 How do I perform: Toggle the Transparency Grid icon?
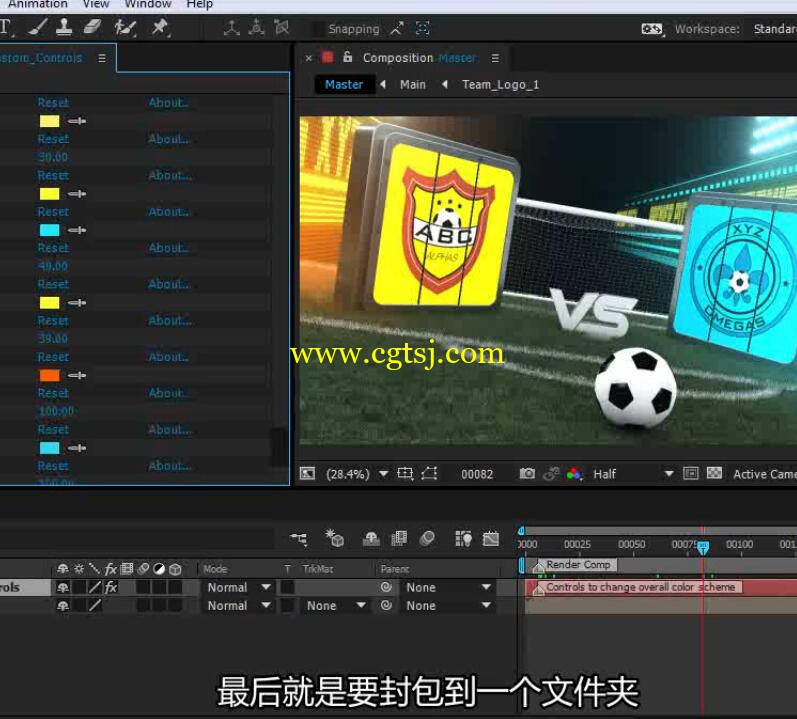[714, 474]
